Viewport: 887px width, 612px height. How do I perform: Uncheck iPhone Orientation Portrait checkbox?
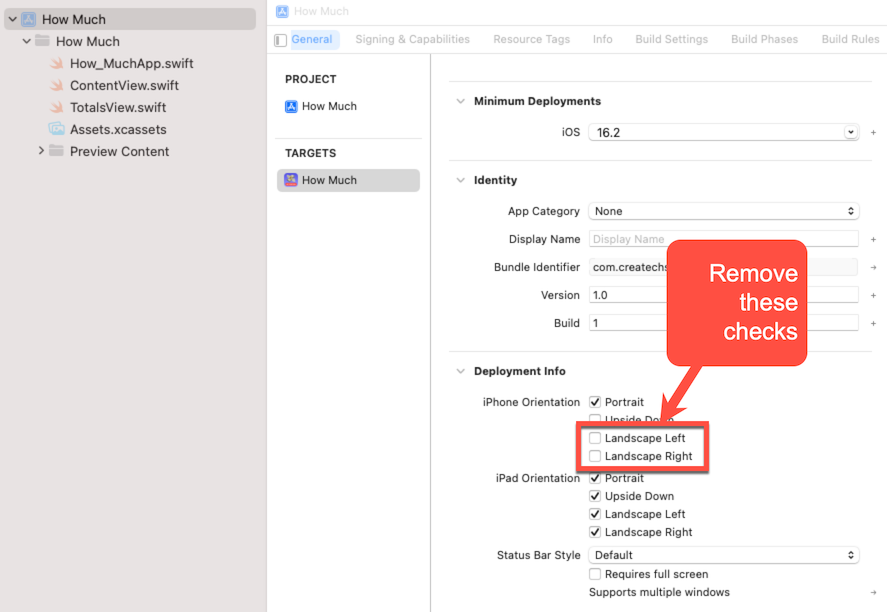tap(595, 402)
